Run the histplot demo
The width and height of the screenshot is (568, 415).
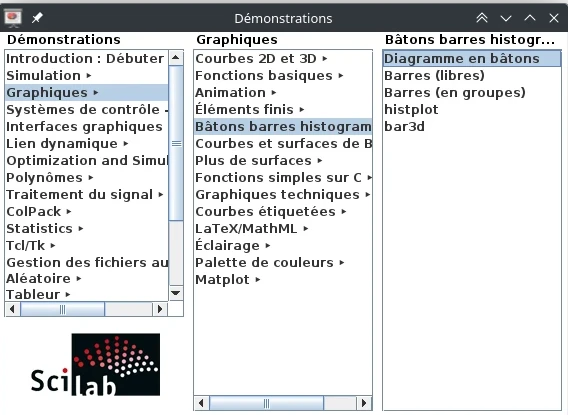click(x=472, y=109)
